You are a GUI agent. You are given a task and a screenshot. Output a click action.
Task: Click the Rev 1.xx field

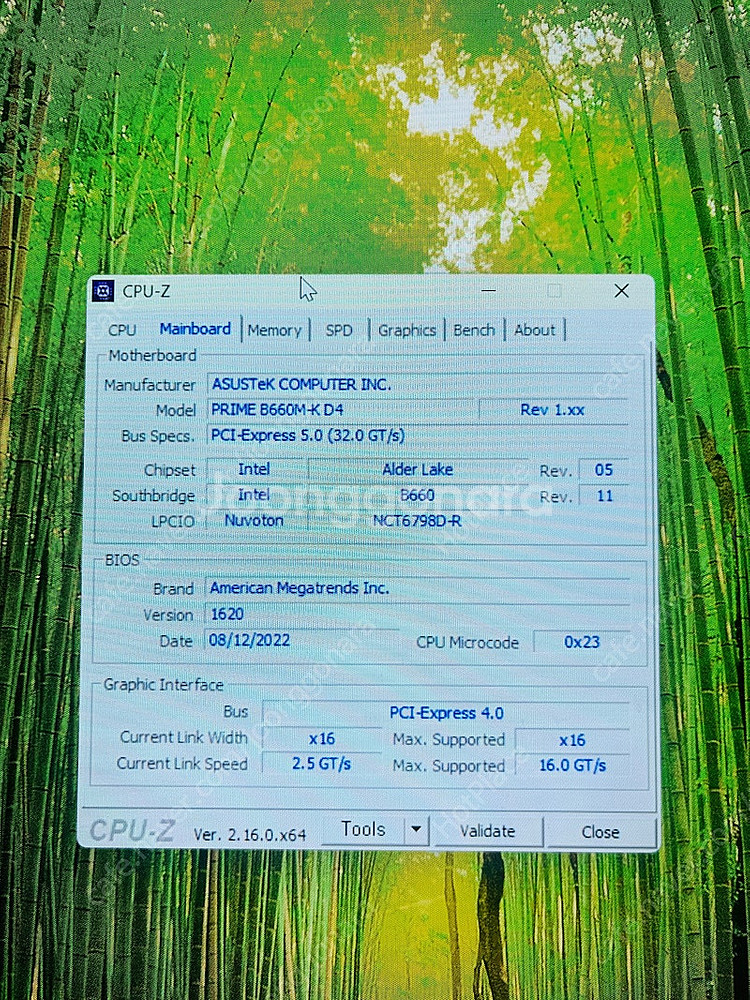tap(553, 410)
